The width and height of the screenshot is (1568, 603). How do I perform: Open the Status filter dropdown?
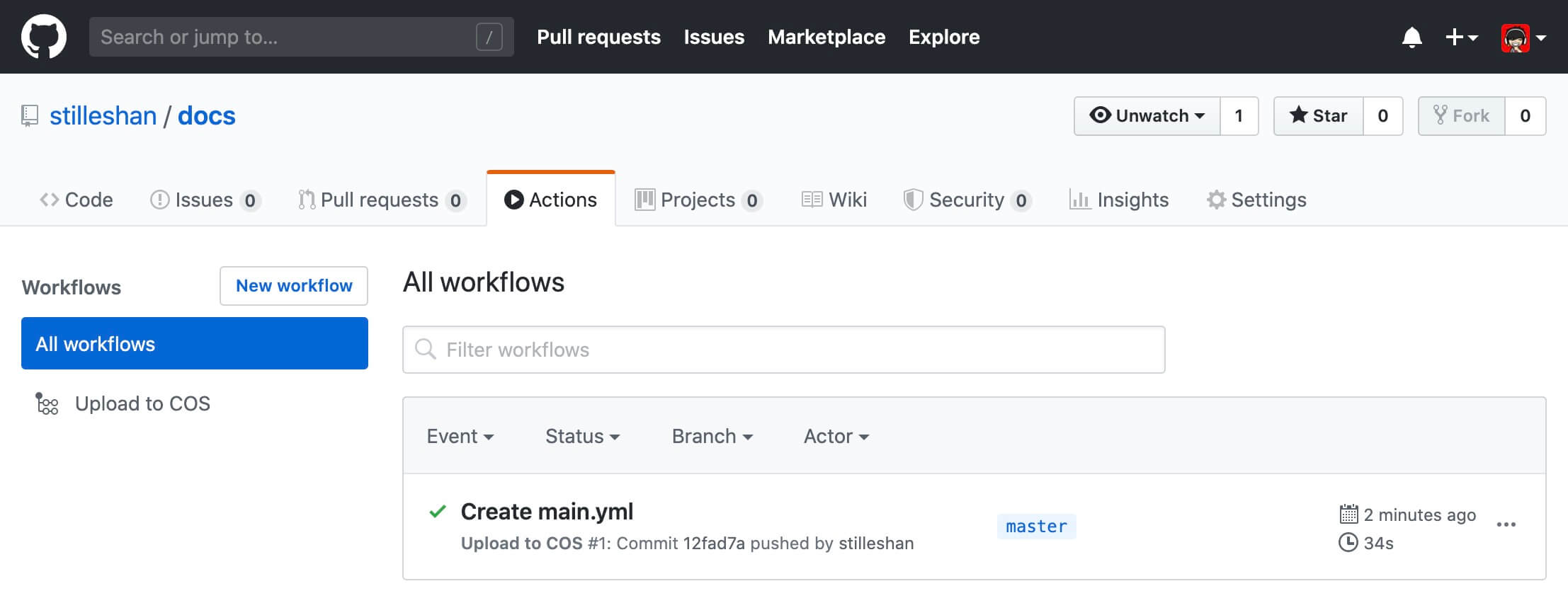click(x=582, y=436)
